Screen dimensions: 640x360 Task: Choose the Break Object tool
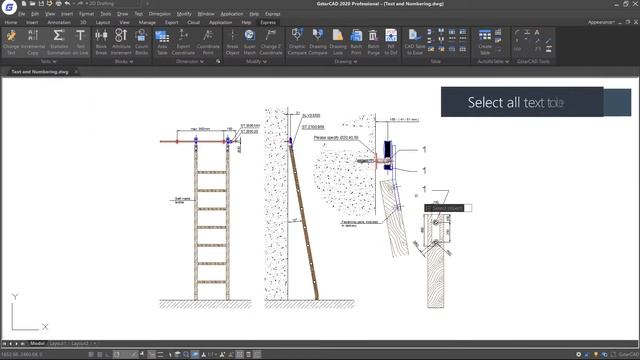pyautogui.click(x=233, y=42)
